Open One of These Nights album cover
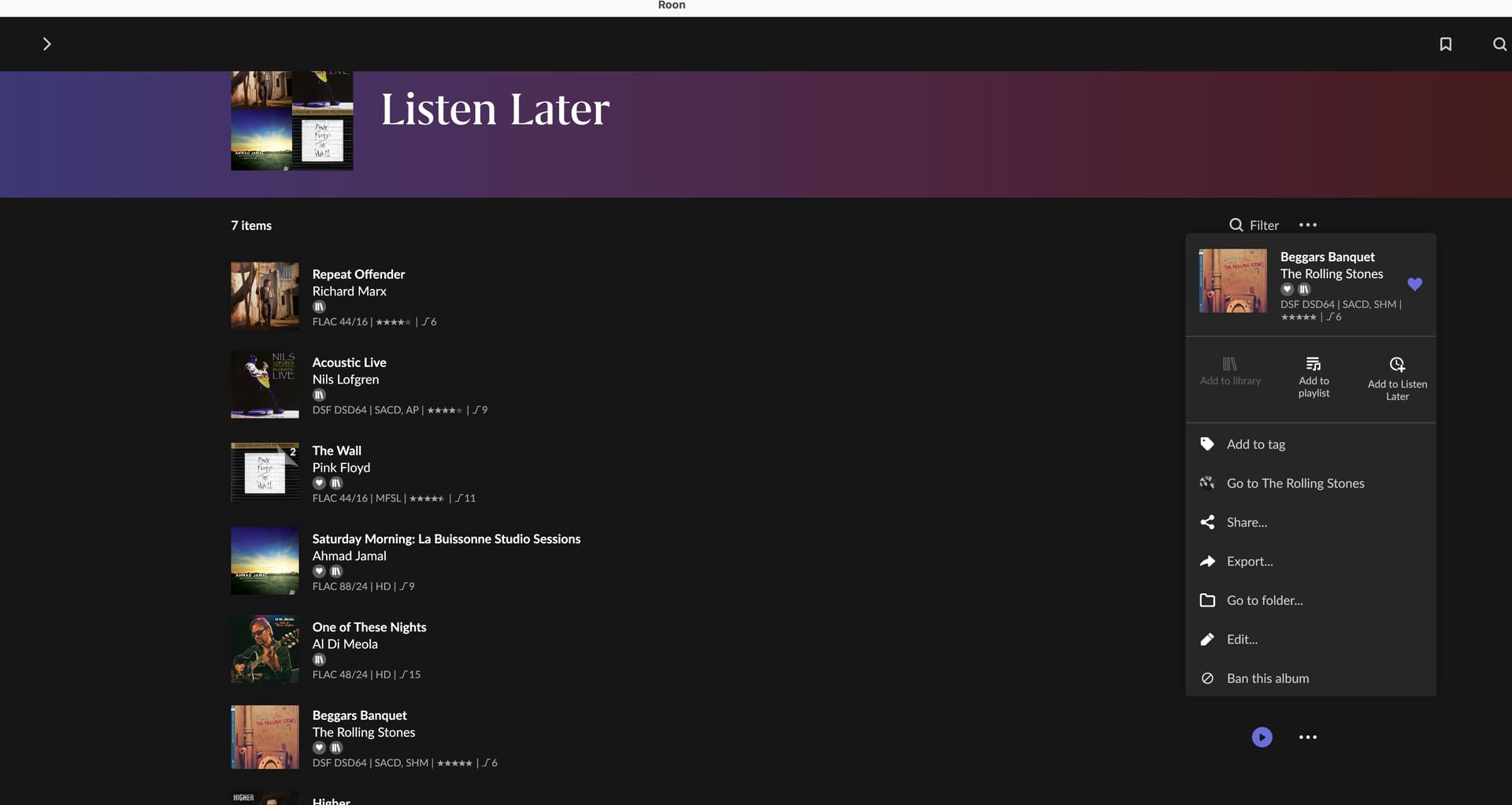Viewport: 1512px width, 805px height. 265,648
